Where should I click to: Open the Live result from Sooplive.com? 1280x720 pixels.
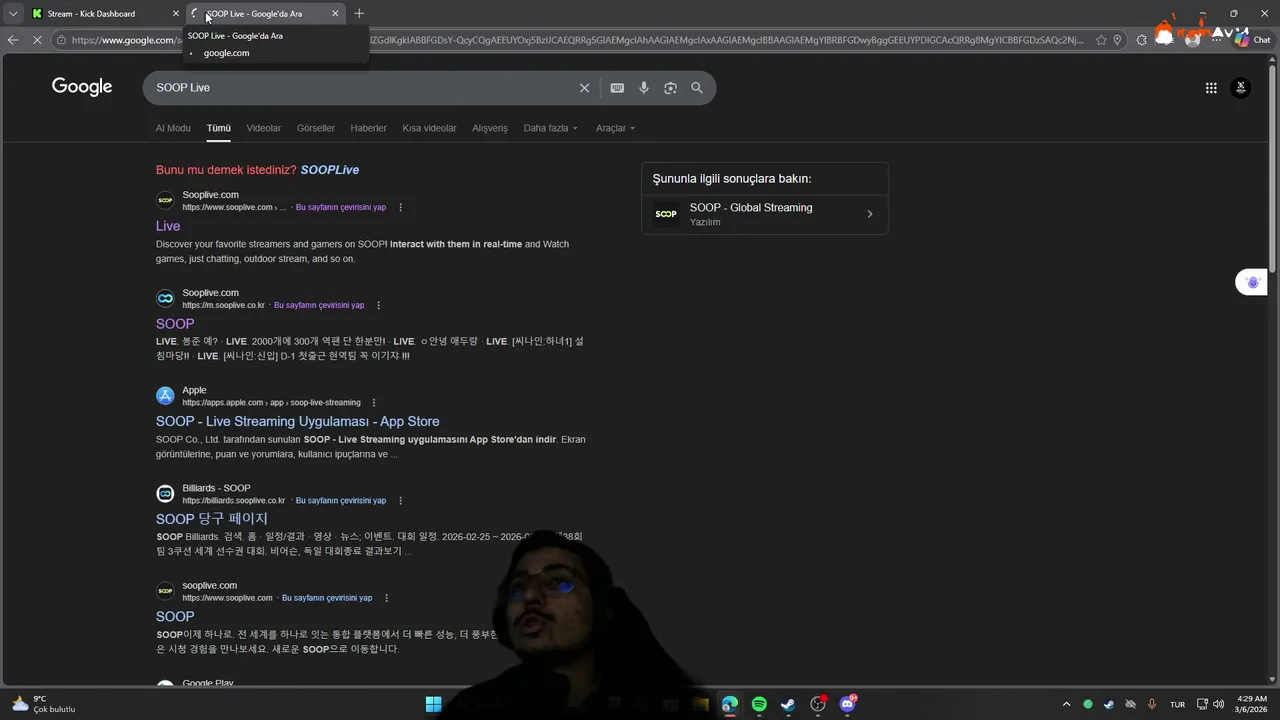tap(168, 226)
